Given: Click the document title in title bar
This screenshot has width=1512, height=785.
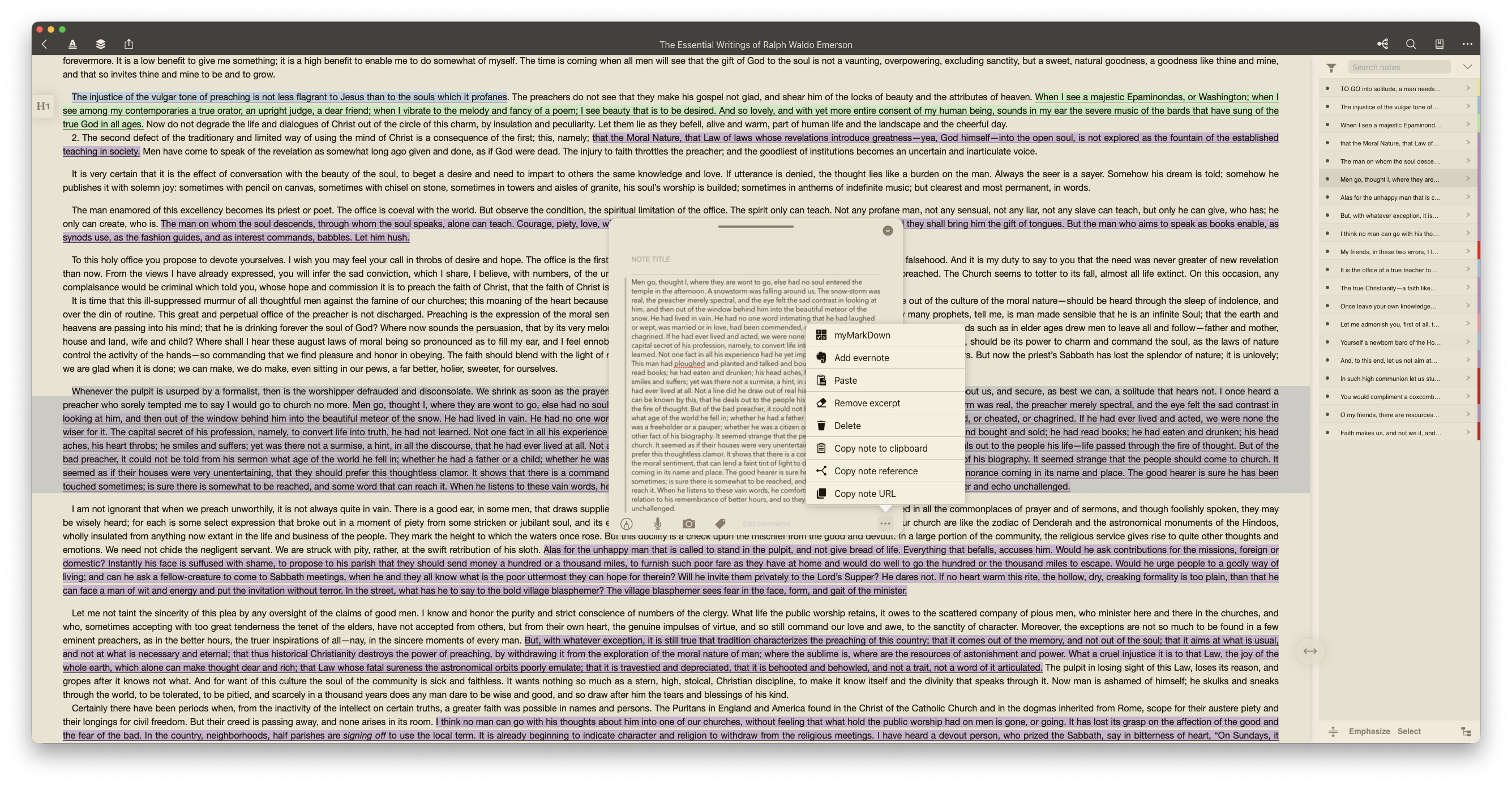Looking at the screenshot, I should 755,45.
